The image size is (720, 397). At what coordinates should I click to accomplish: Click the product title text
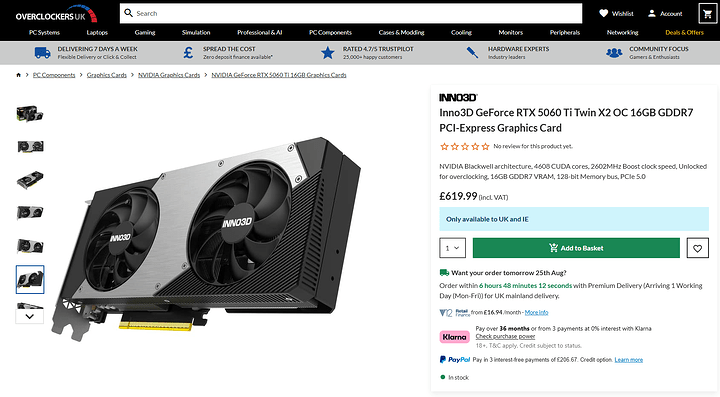click(566, 120)
